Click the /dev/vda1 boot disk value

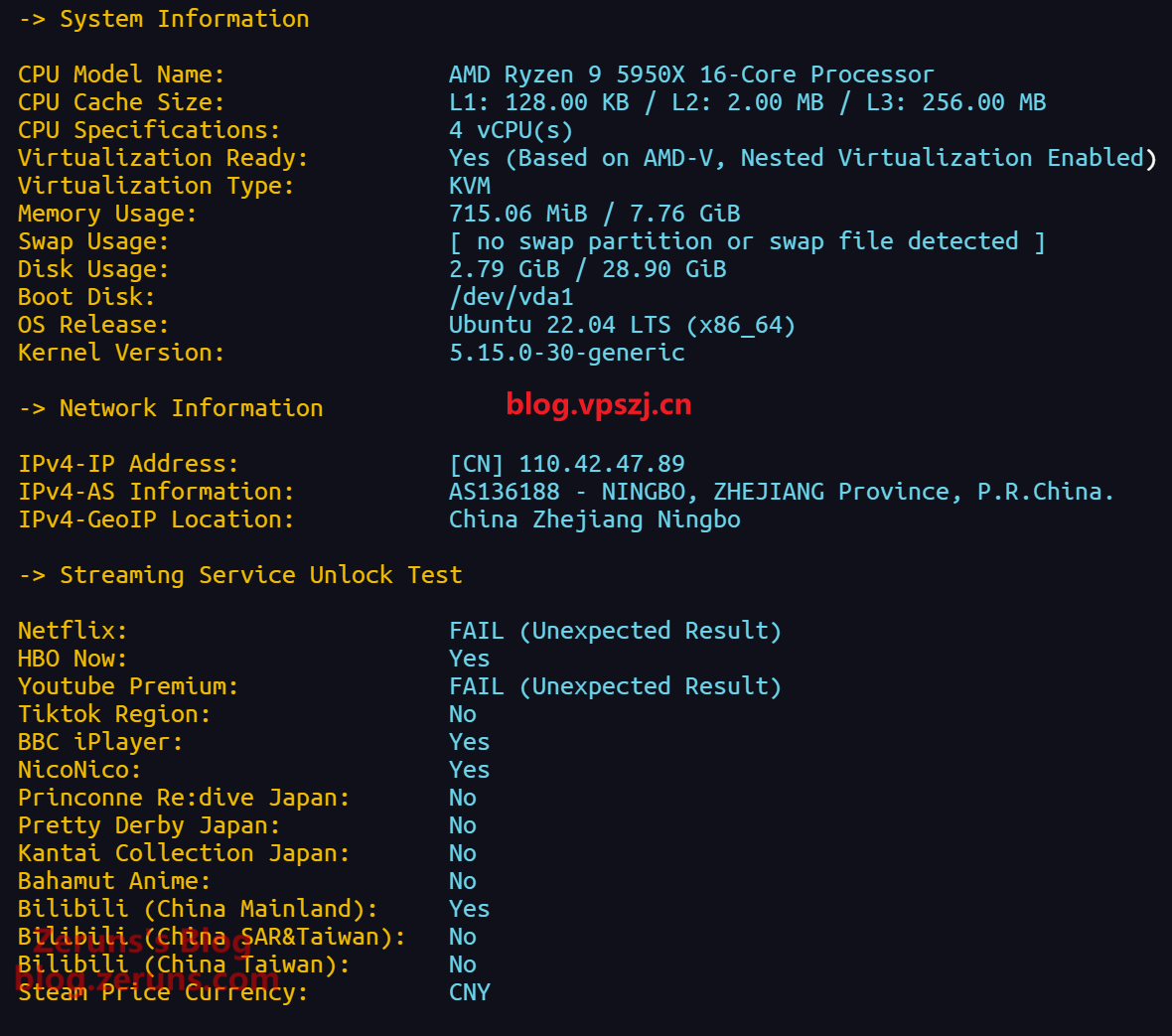pyautogui.click(x=511, y=297)
